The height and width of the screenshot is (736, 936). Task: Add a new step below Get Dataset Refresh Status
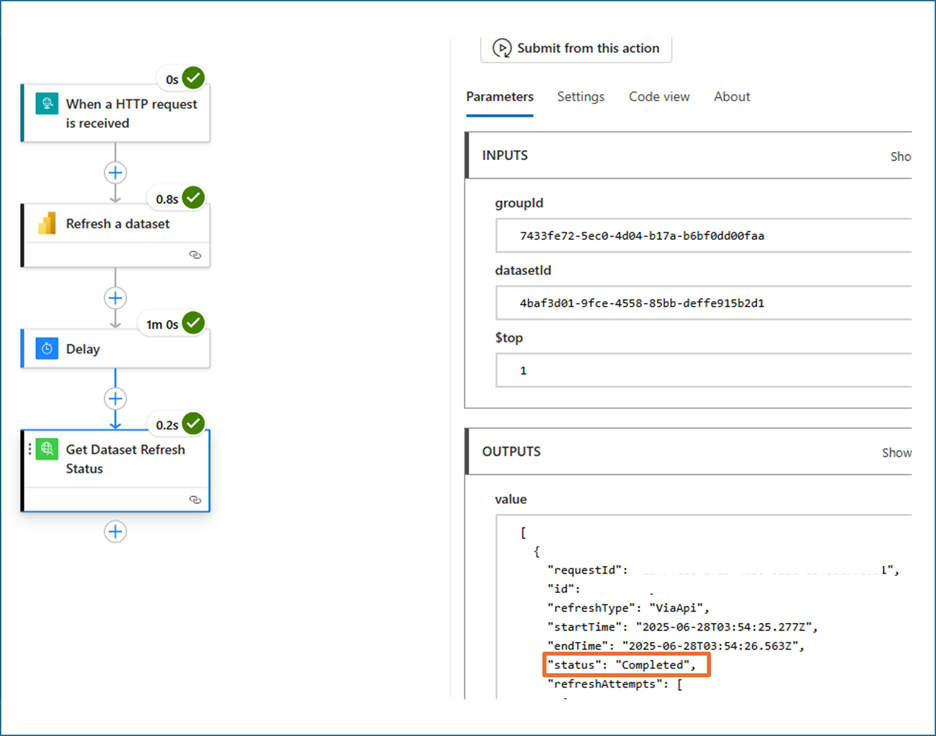(x=115, y=532)
